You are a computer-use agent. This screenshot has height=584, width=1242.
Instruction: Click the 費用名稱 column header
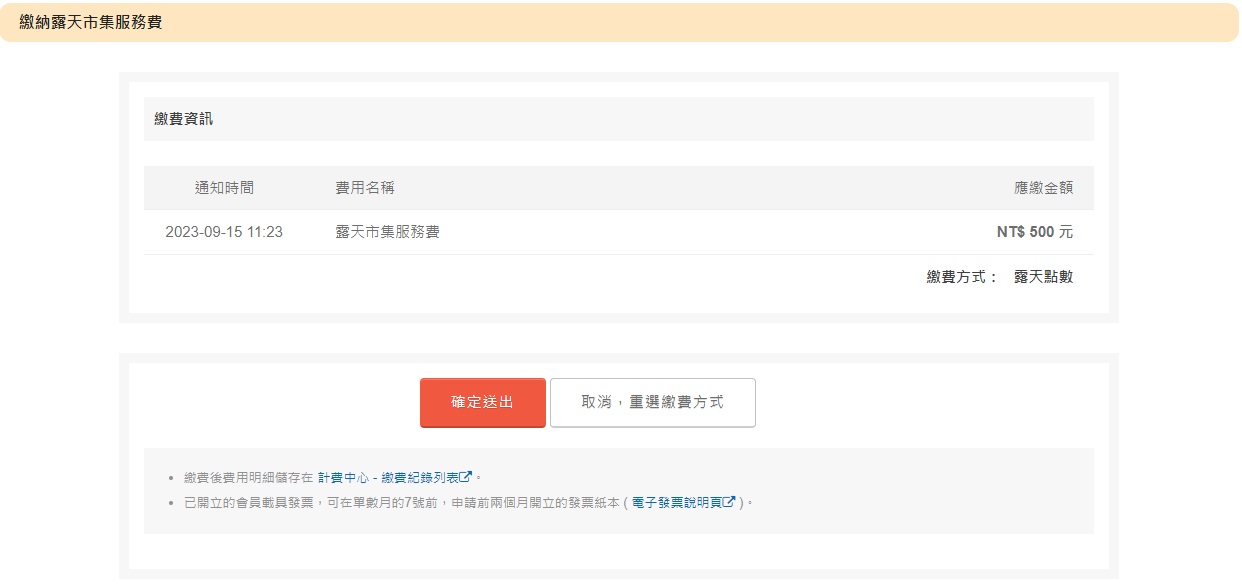coord(365,188)
